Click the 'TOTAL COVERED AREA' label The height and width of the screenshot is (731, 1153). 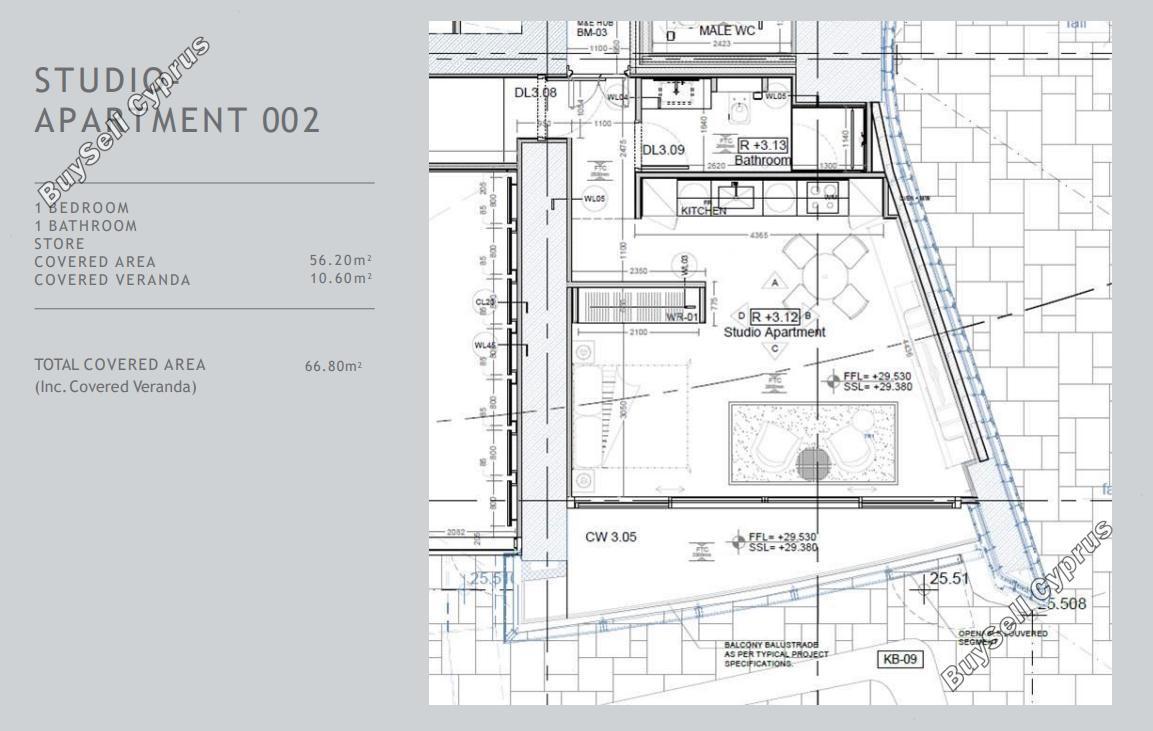point(120,365)
